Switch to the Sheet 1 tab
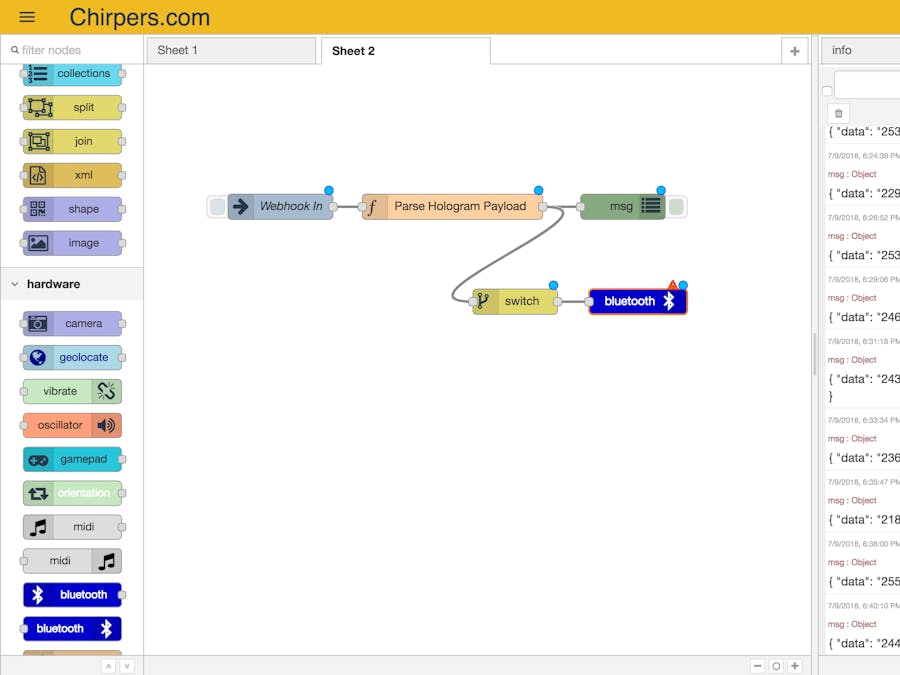 231,50
